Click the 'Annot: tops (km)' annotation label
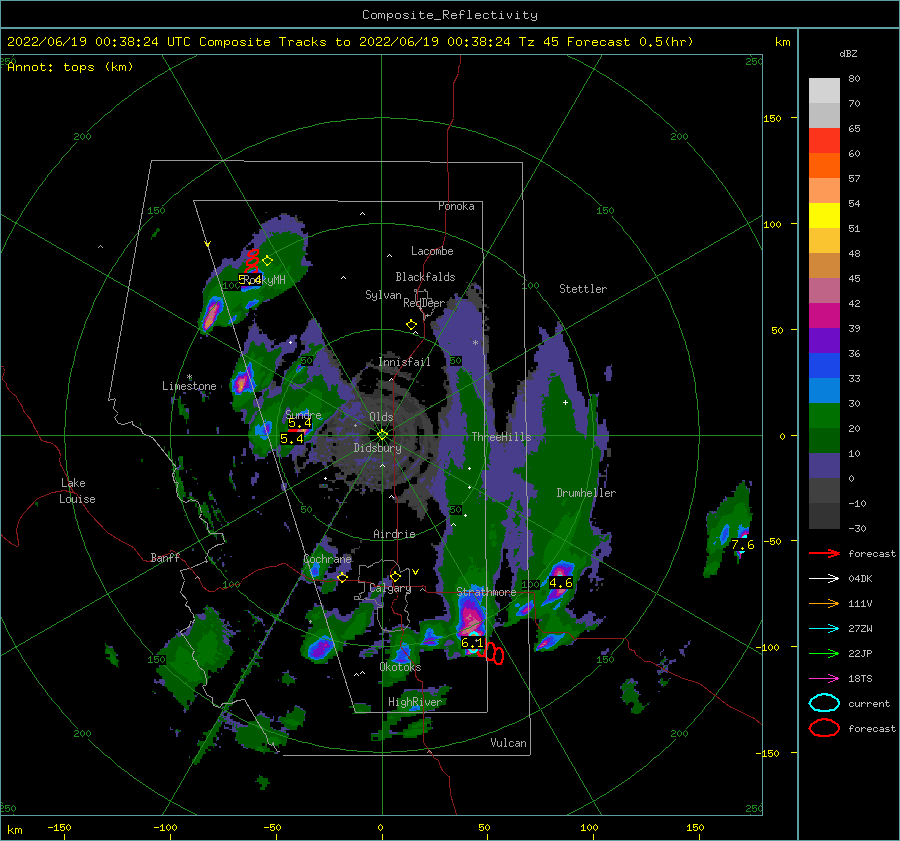Viewport: 900px width, 841px height. [70, 67]
